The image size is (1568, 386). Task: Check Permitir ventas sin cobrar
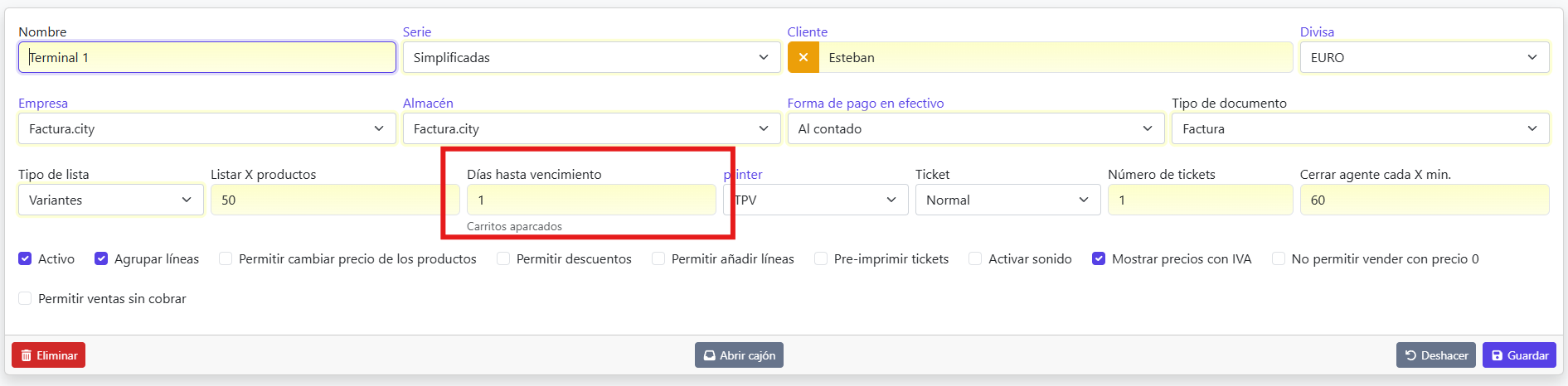pos(25,298)
